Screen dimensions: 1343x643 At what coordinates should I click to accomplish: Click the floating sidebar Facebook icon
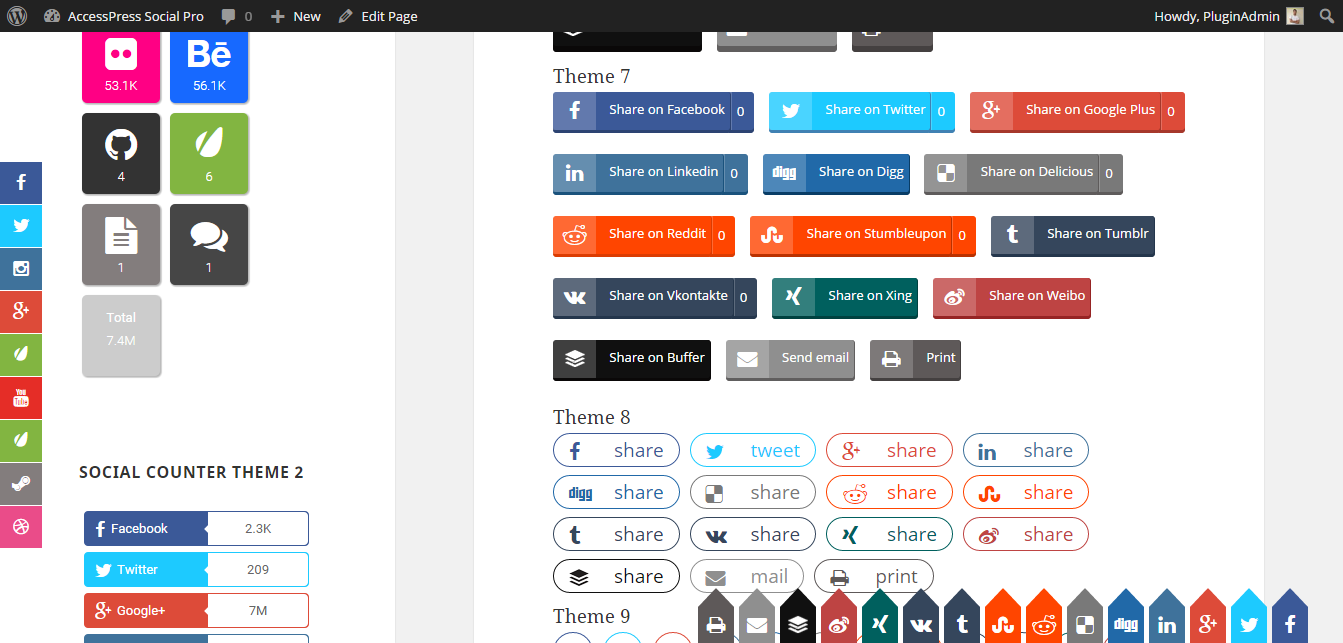click(21, 183)
